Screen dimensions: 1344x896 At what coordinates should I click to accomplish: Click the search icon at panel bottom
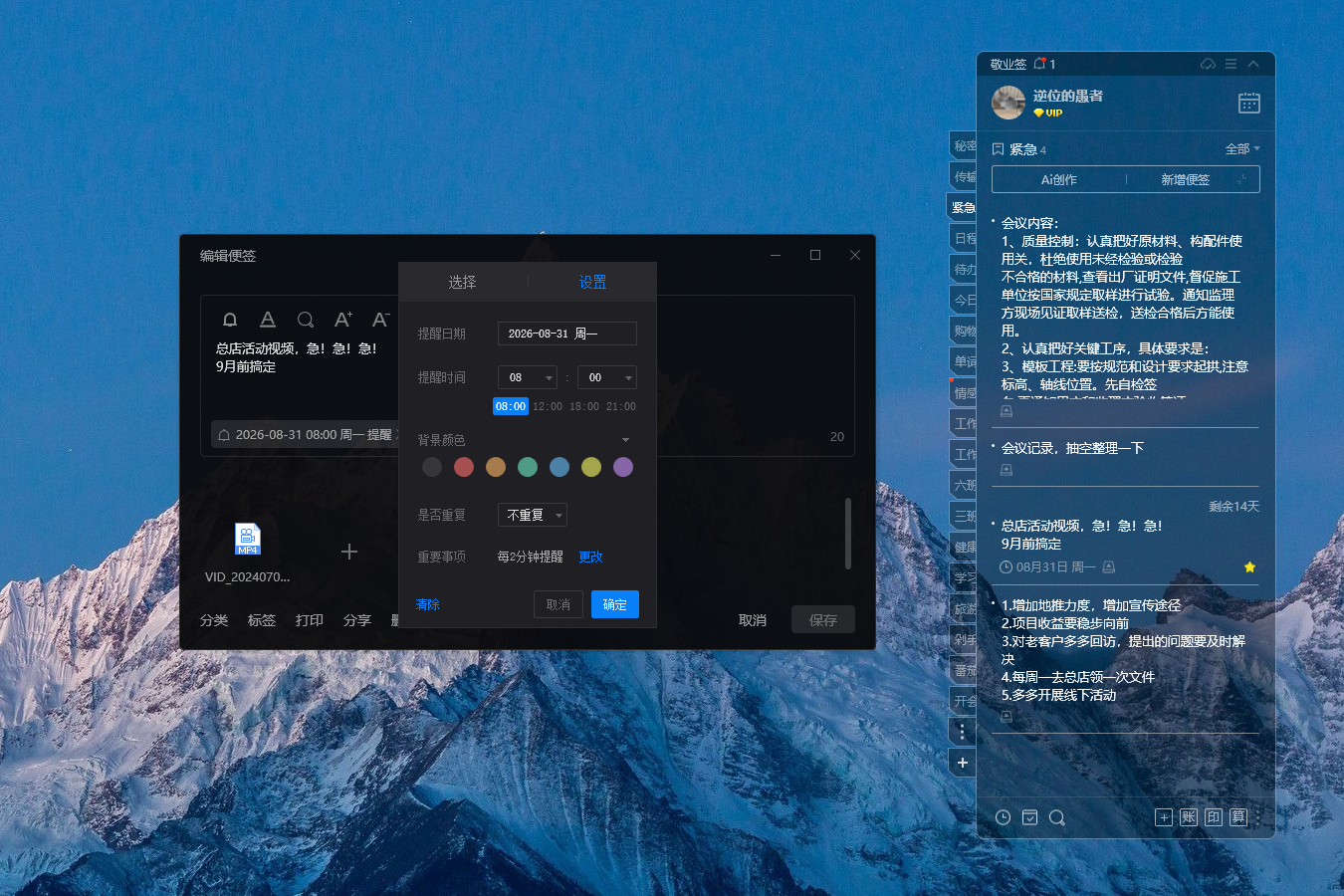1057,817
